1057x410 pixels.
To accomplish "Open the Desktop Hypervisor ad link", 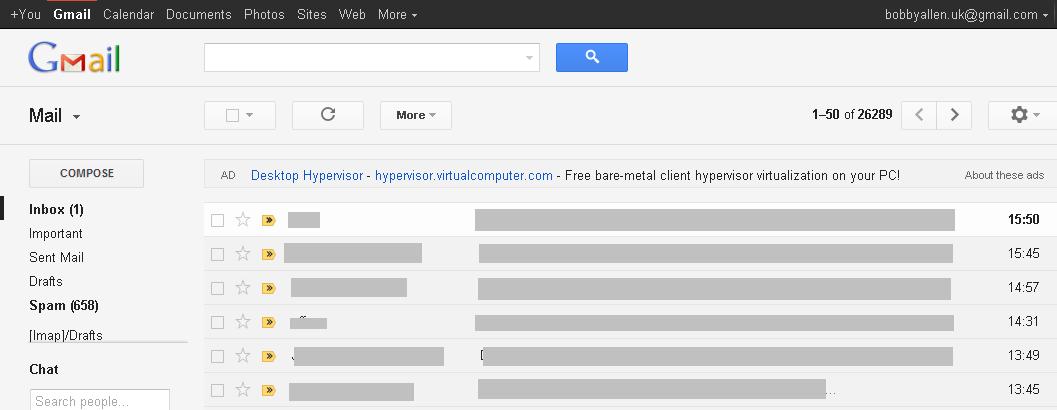I will point(308,175).
